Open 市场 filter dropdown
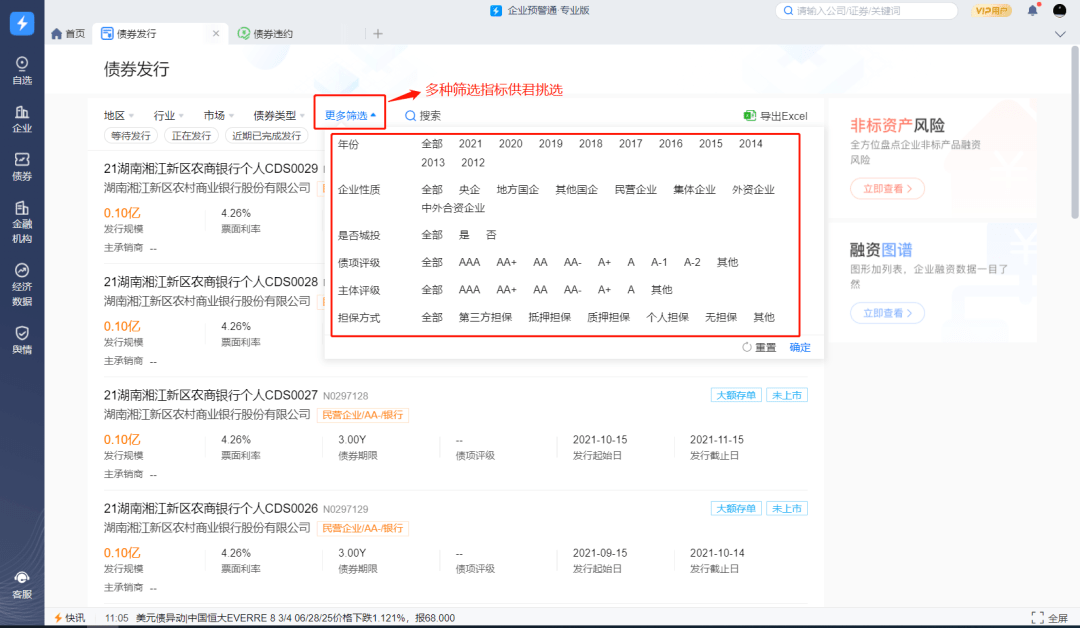The height and width of the screenshot is (628, 1080). click(x=219, y=116)
